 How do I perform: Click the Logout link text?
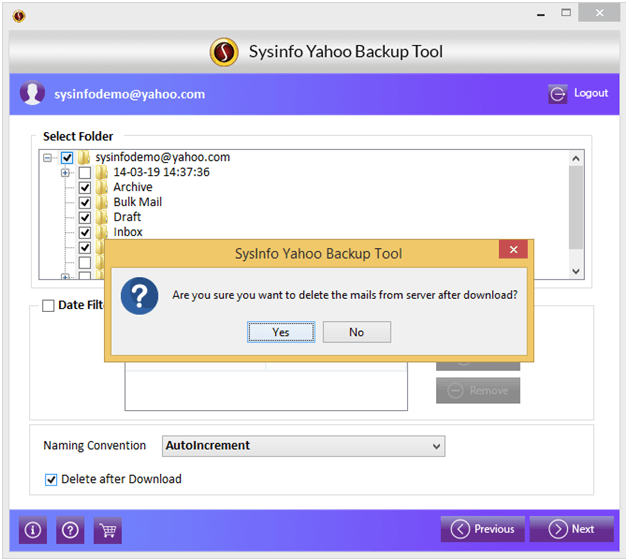pos(591,93)
